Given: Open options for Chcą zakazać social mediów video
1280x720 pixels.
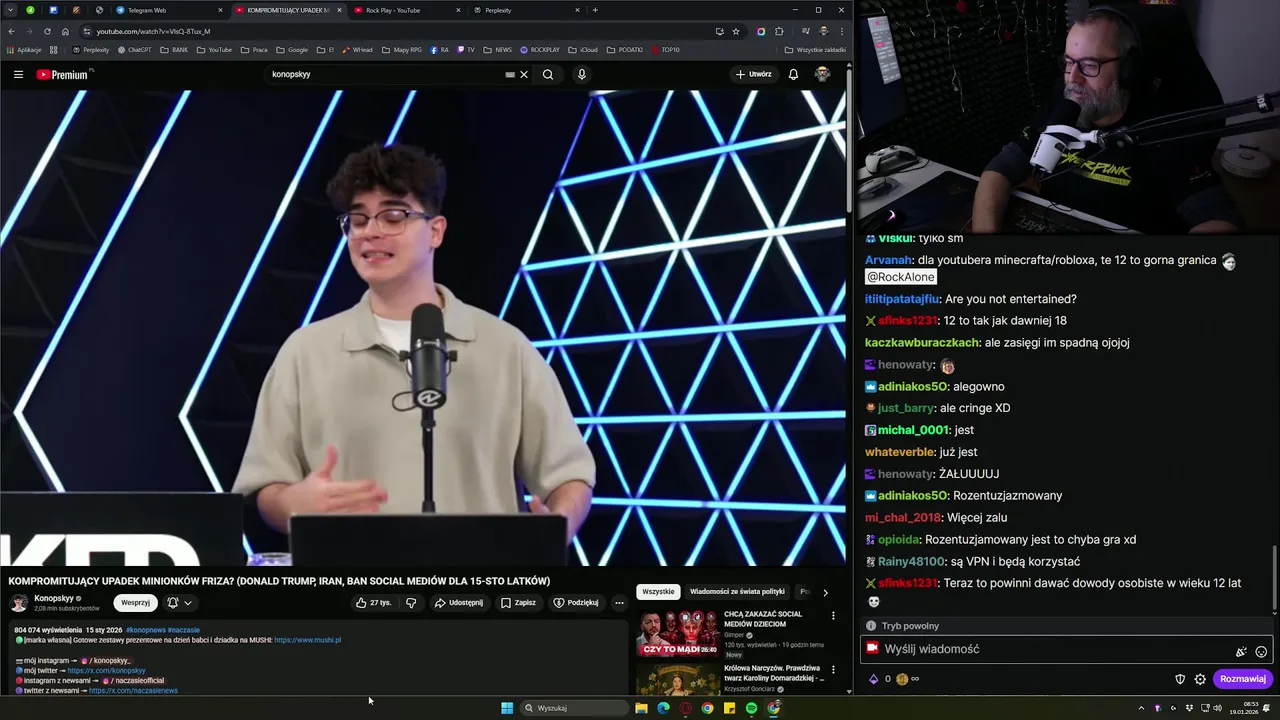Looking at the screenshot, I should coord(833,616).
